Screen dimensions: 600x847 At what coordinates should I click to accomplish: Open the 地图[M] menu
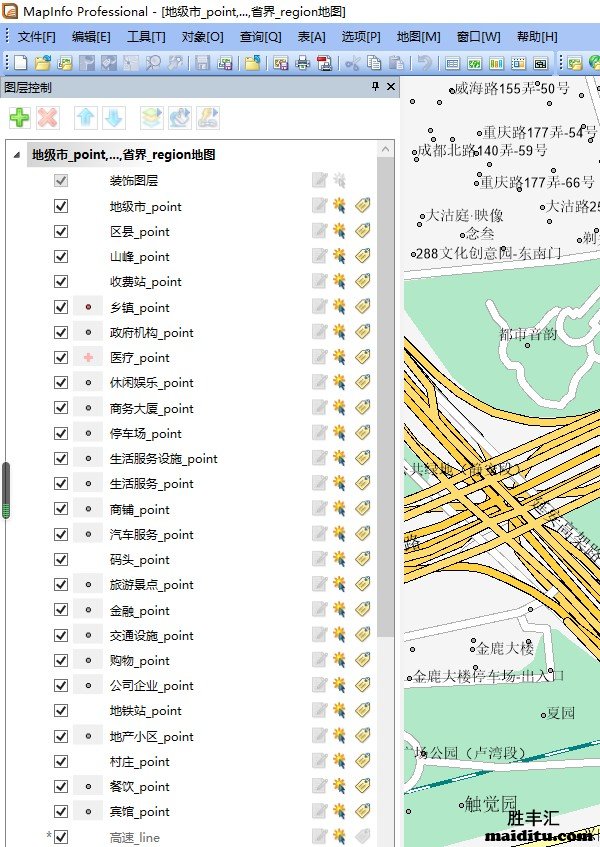click(419, 37)
